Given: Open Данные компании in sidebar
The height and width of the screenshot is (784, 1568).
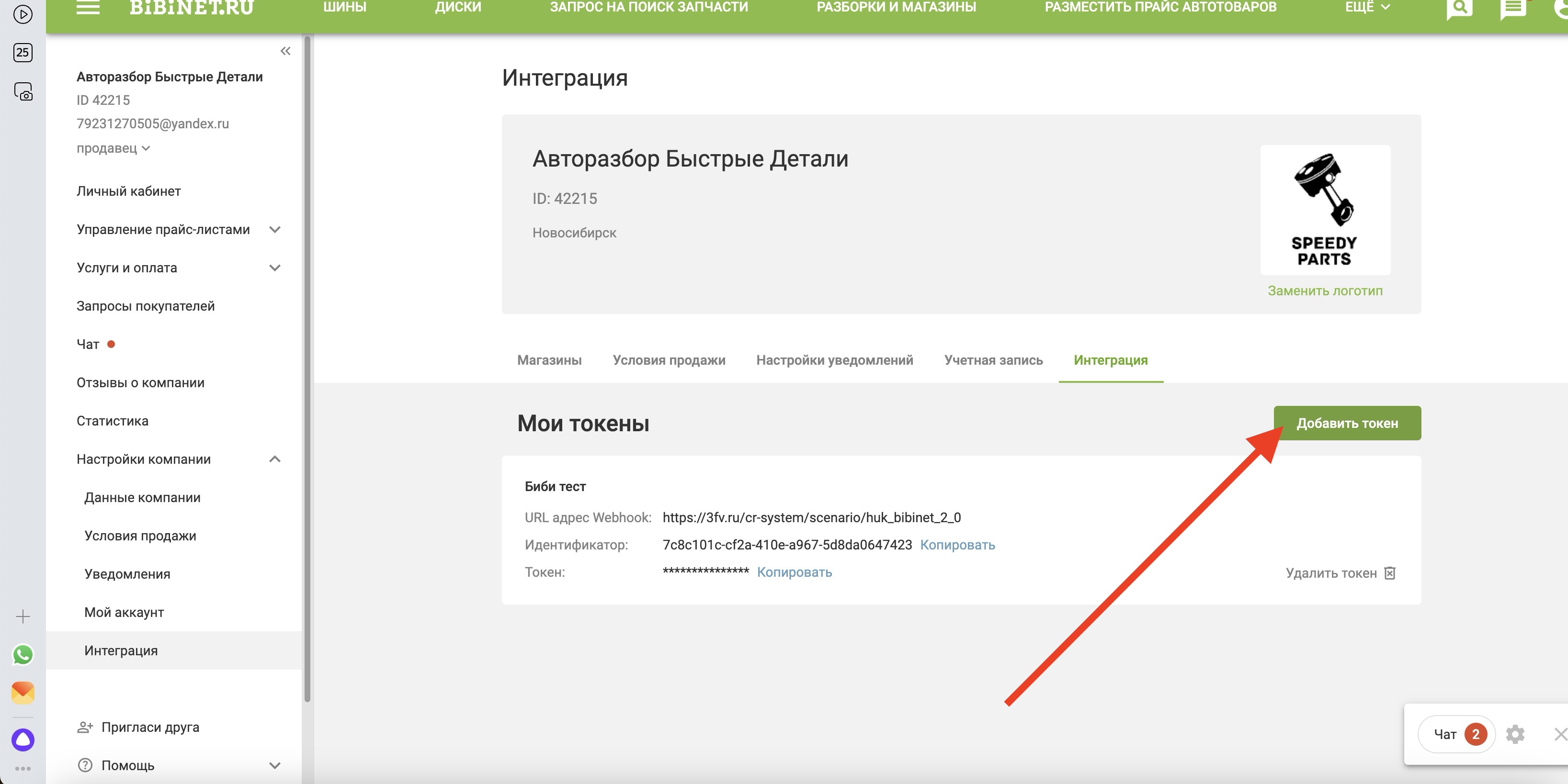Looking at the screenshot, I should click(142, 497).
